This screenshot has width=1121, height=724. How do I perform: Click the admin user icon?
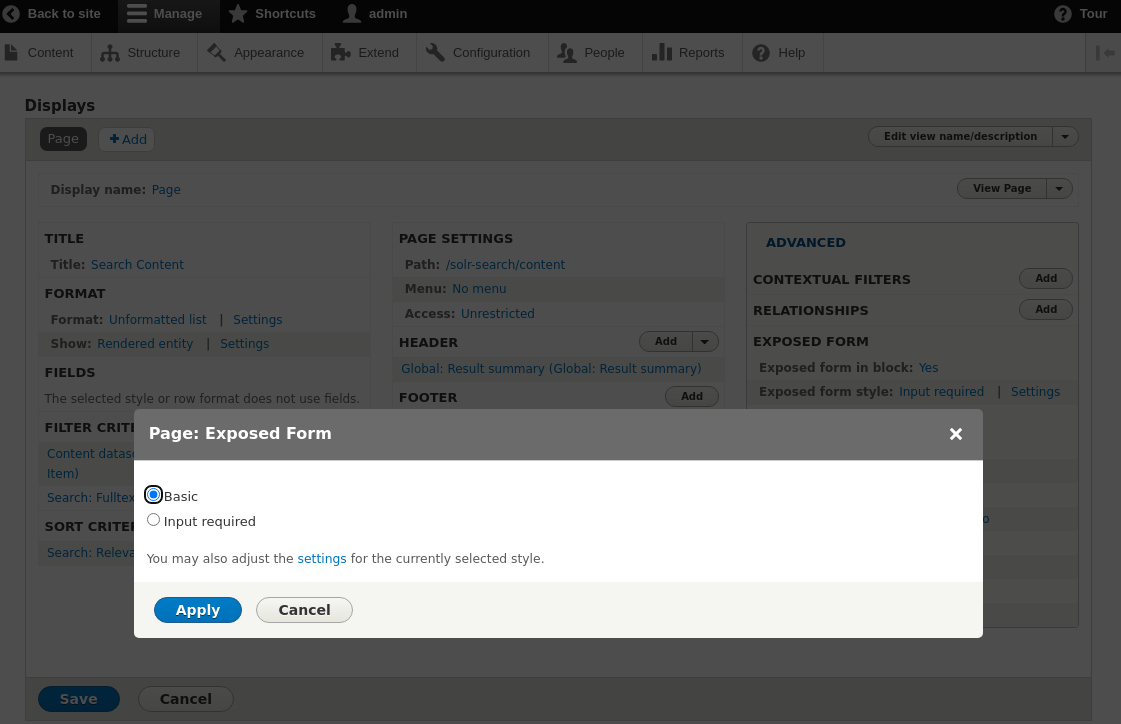point(352,14)
